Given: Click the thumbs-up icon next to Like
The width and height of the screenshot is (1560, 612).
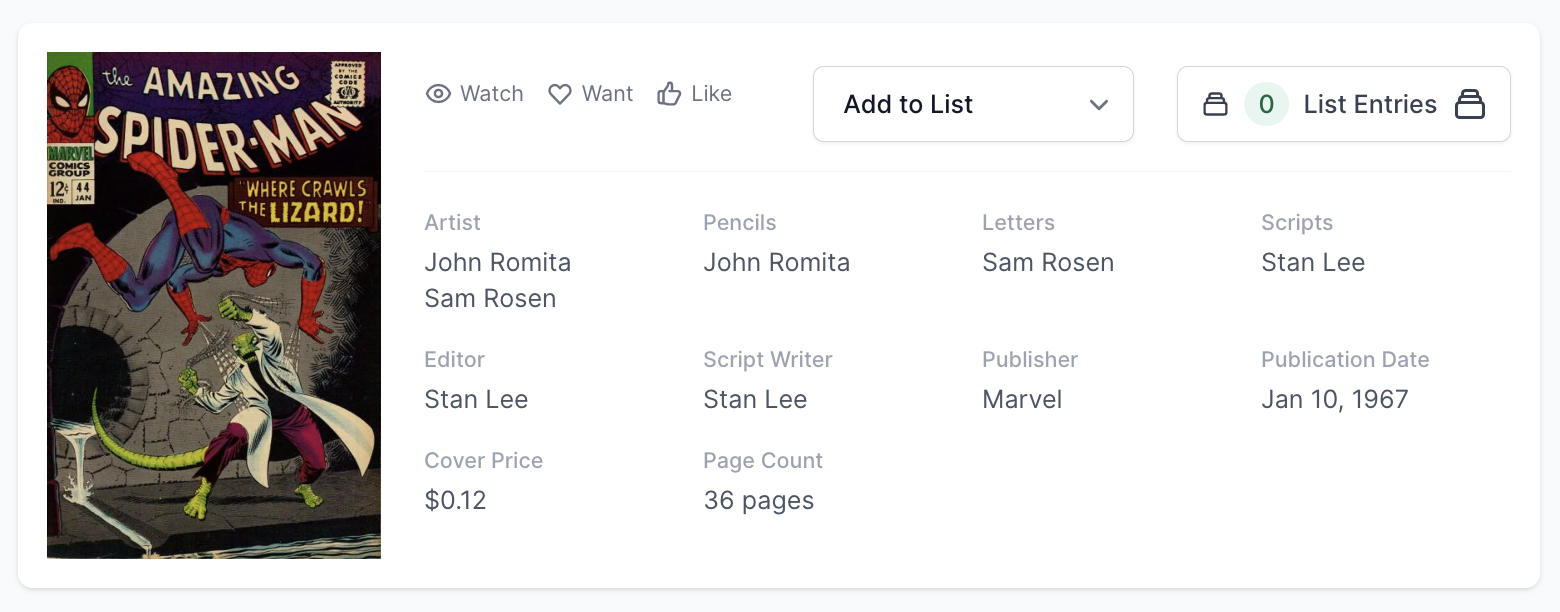Looking at the screenshot, I should (x=669, y=94).
